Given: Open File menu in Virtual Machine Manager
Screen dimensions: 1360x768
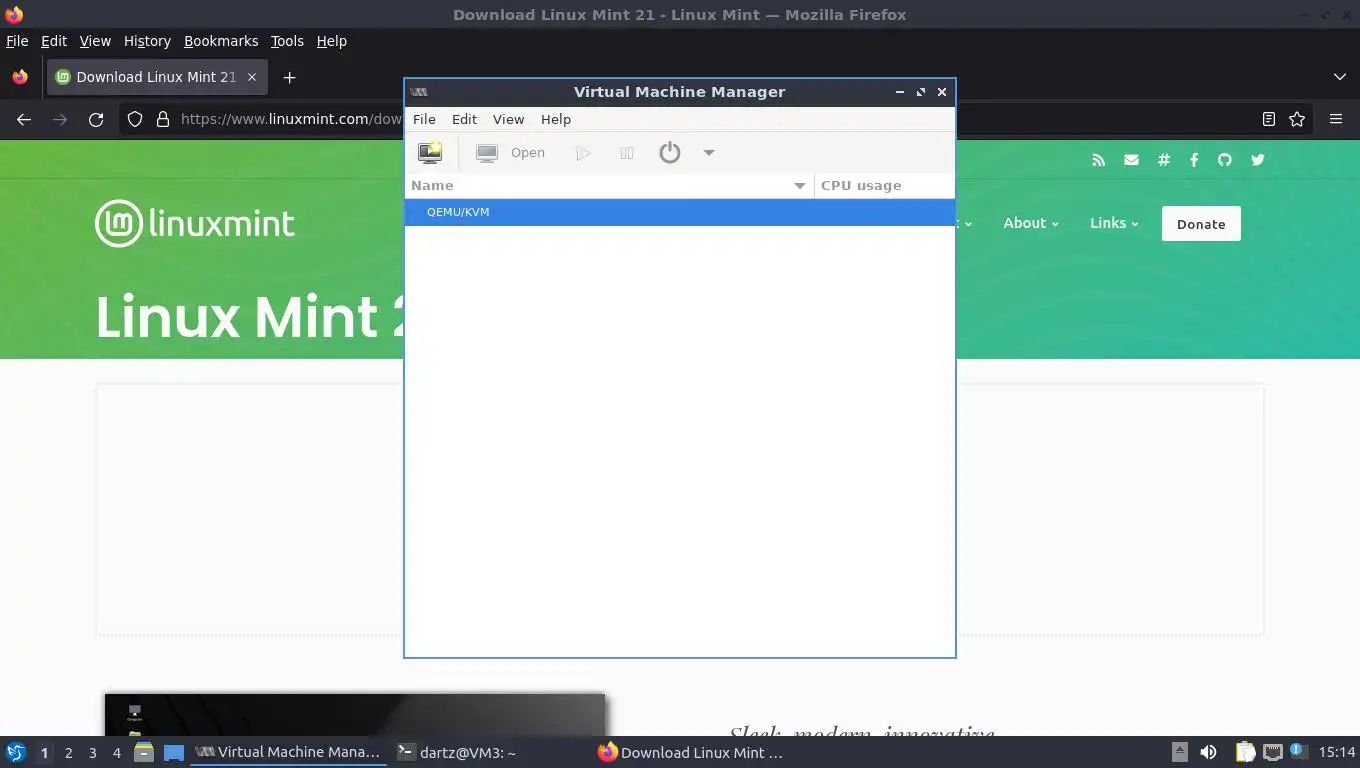Looking at the screenshot, I should click(424, 119).
